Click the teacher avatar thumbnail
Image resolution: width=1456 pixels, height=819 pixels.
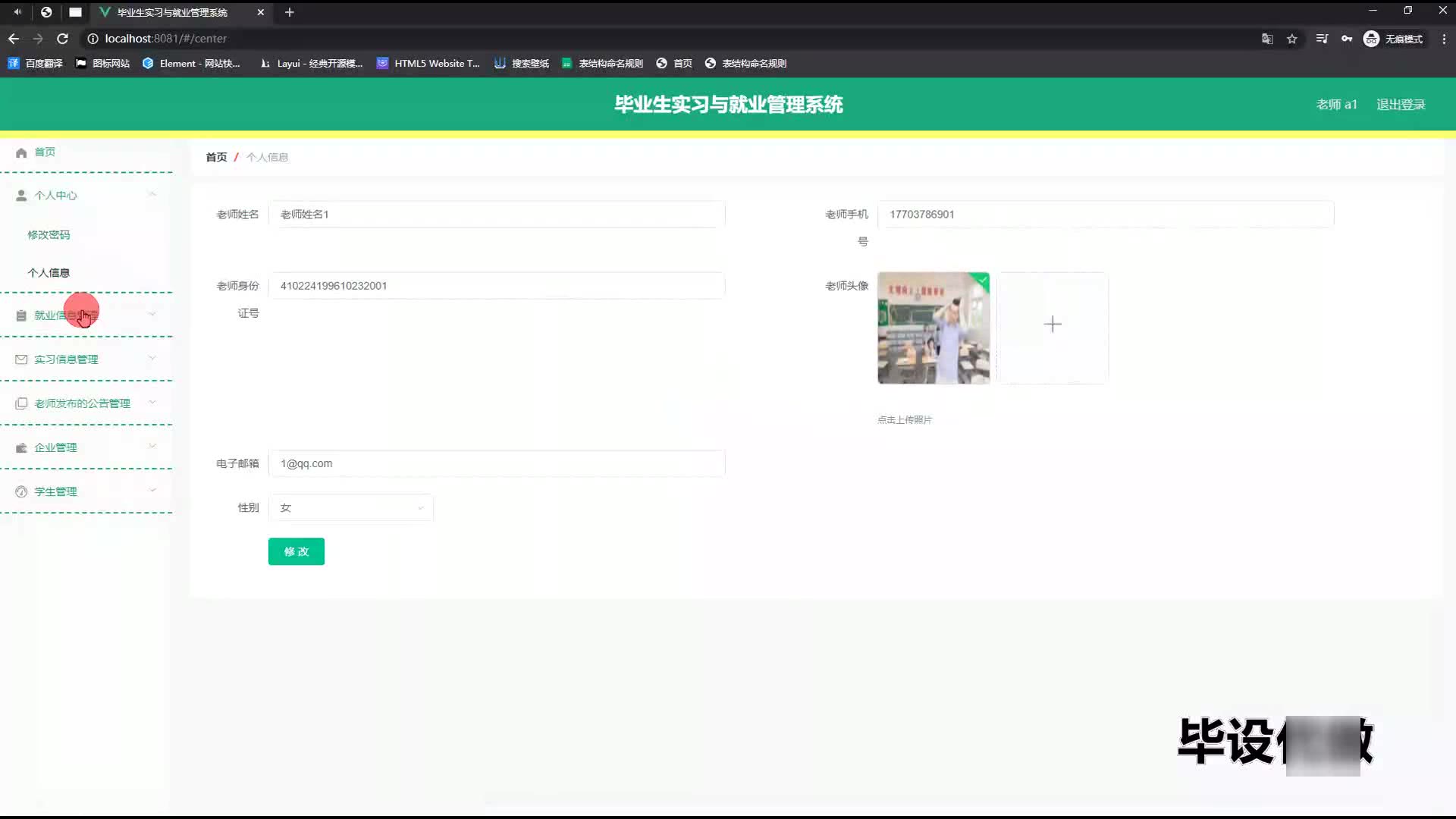point(933,328)
